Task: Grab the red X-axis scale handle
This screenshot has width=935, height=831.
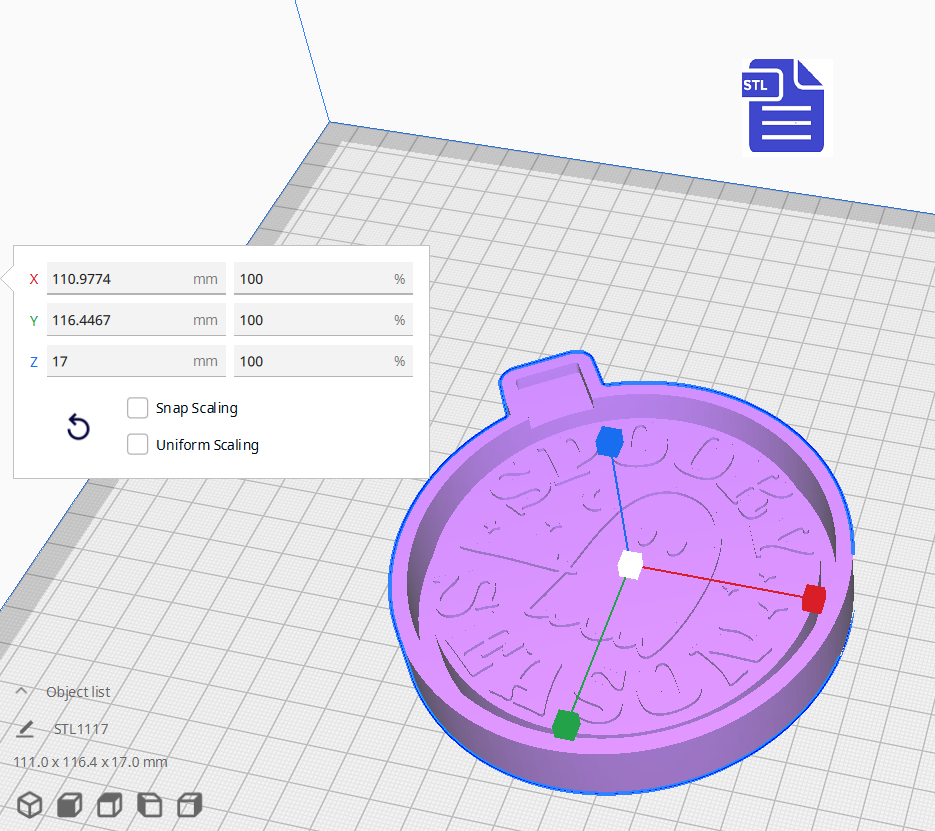Action: [813, 599]
